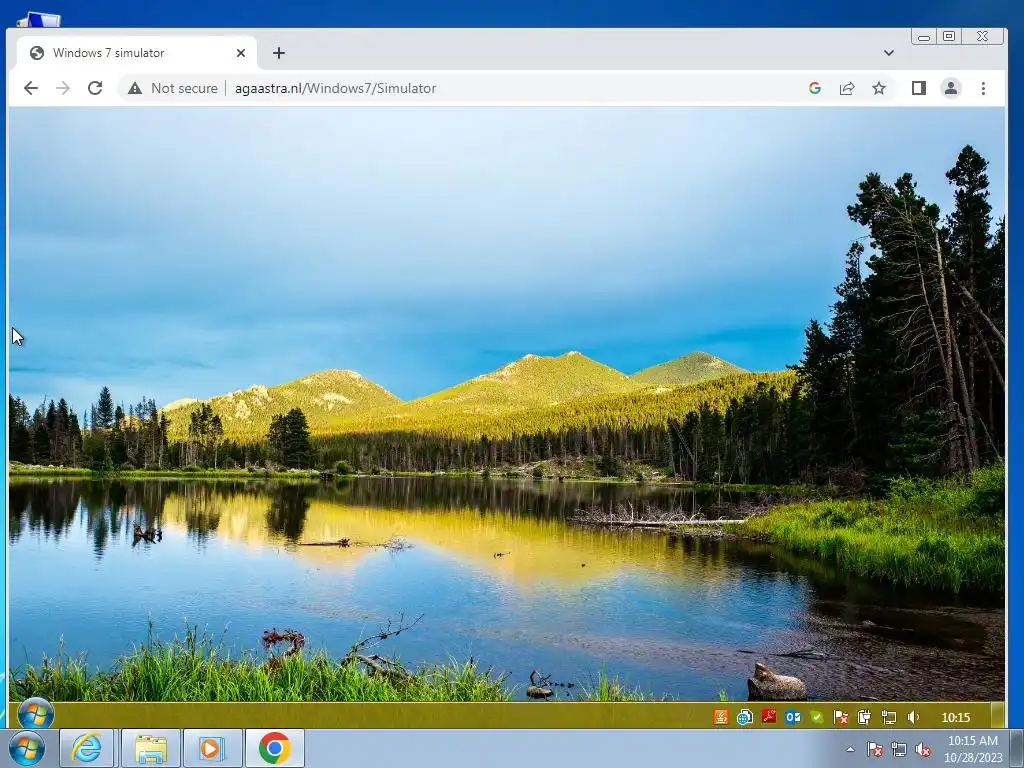Open Chrome three-dot menu
The image size is (1024, 768).
click(x=984, y=88)
